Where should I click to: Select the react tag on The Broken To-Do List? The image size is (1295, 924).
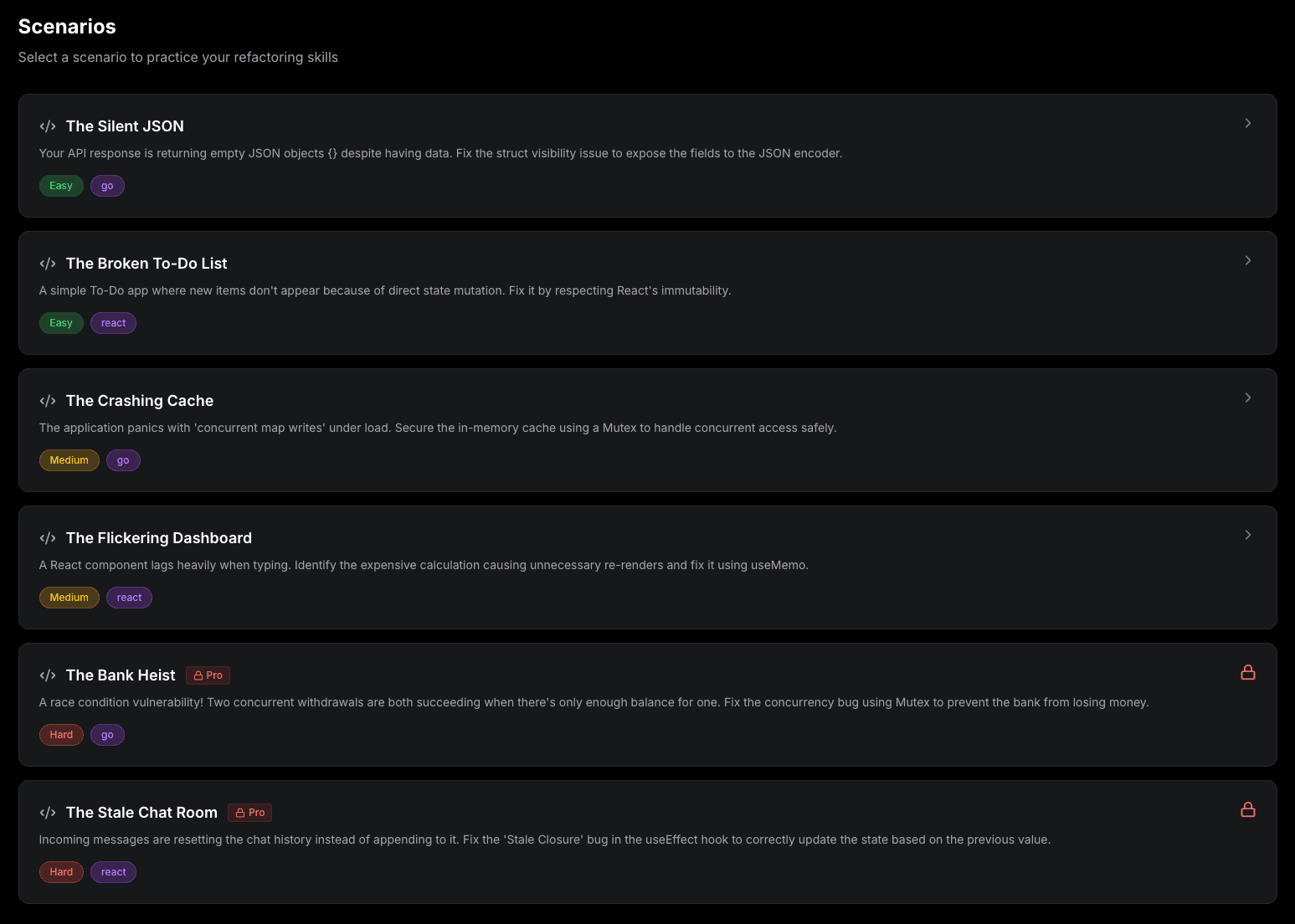tap(113, 323)
